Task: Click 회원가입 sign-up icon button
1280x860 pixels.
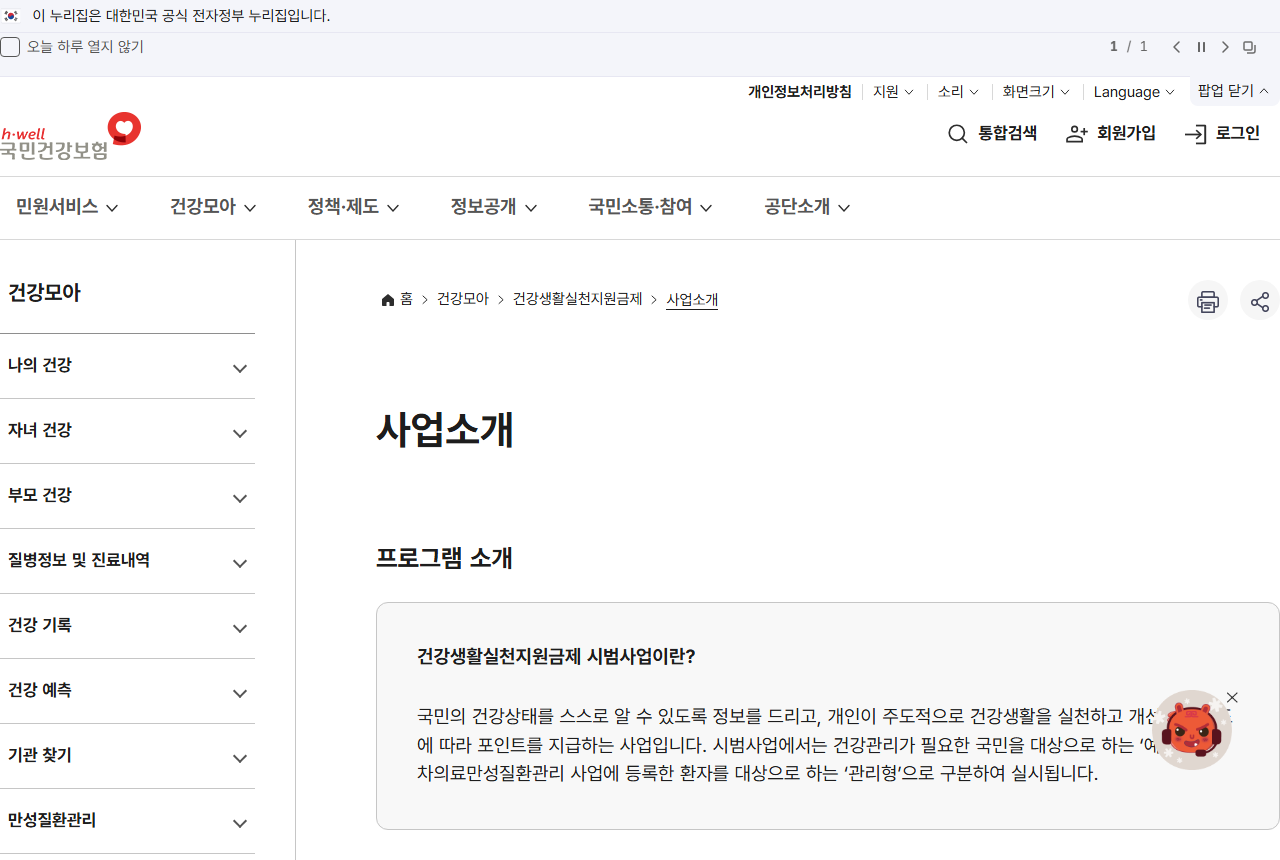Action: tap(1111, 134)
